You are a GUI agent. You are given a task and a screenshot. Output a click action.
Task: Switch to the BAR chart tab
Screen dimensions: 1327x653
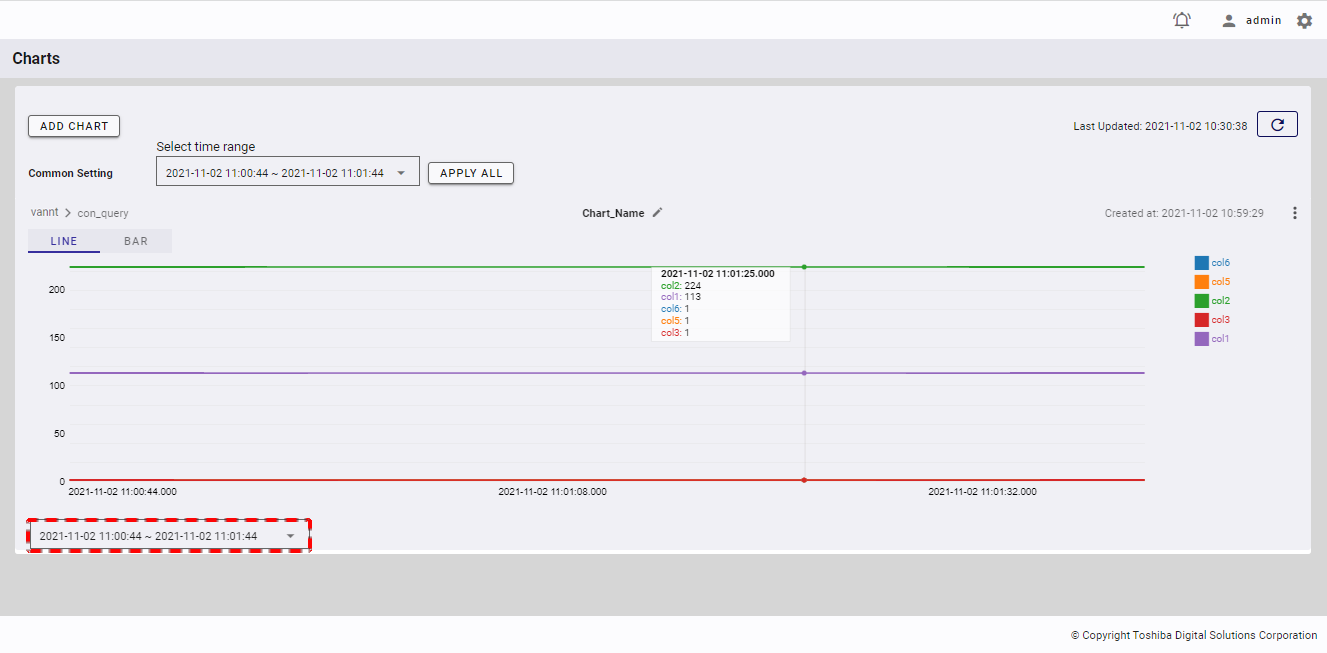(x=136, y=241)
